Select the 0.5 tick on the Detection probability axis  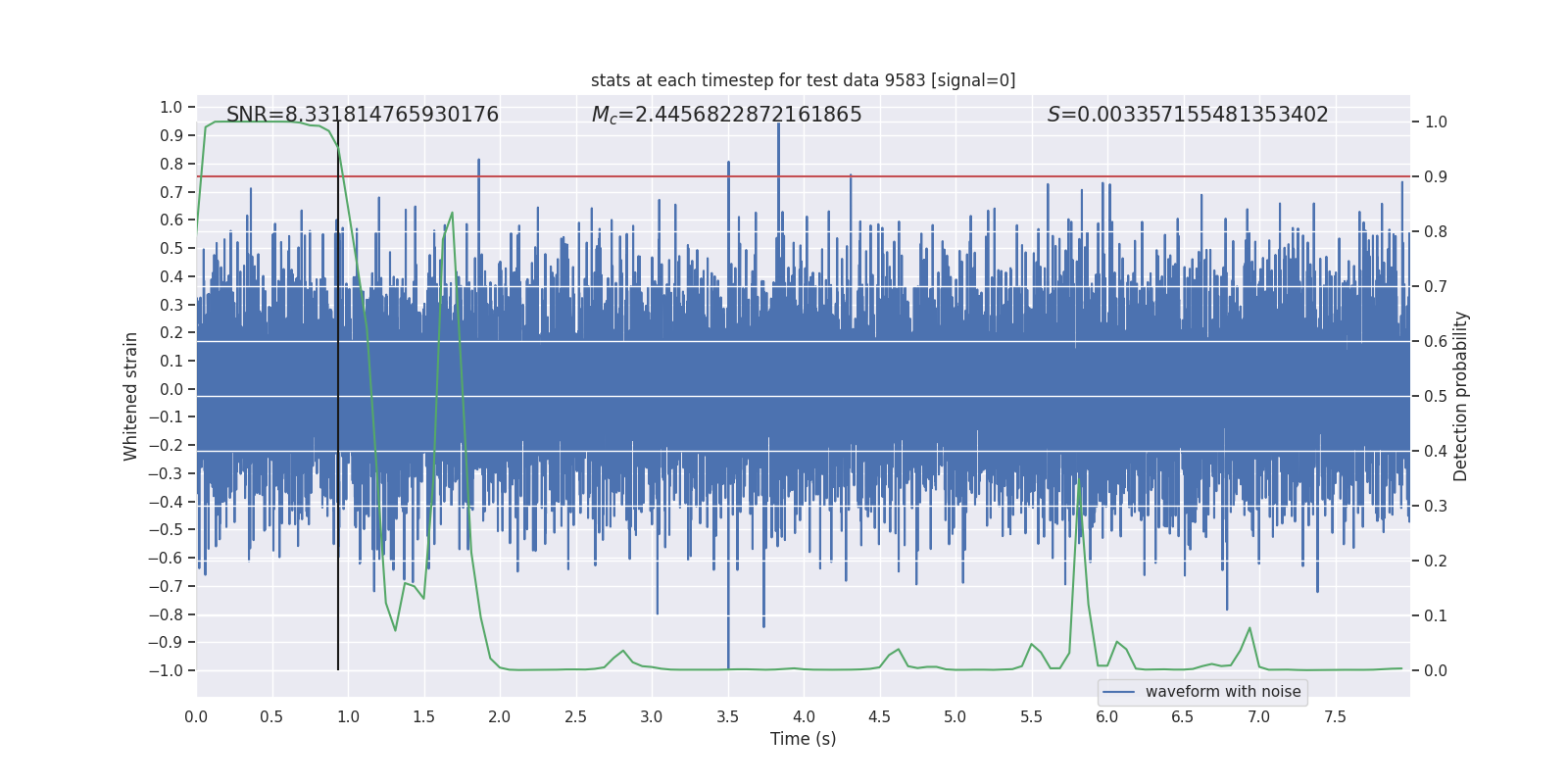pos(1436,397)
